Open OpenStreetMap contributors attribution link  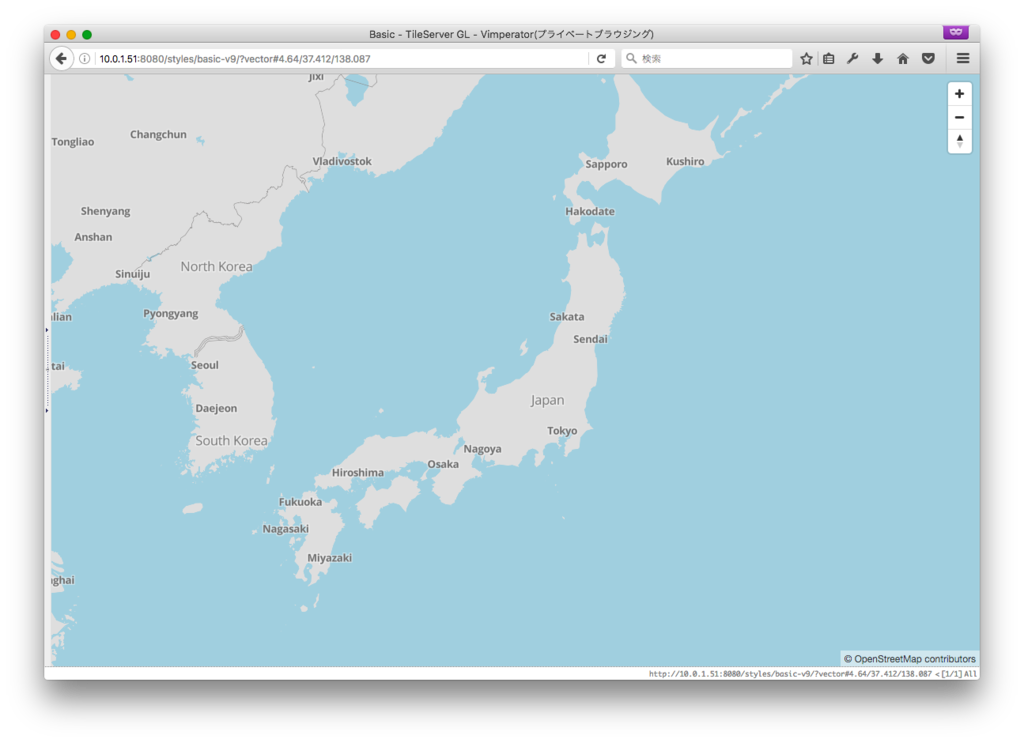click(x=910, y=659)
